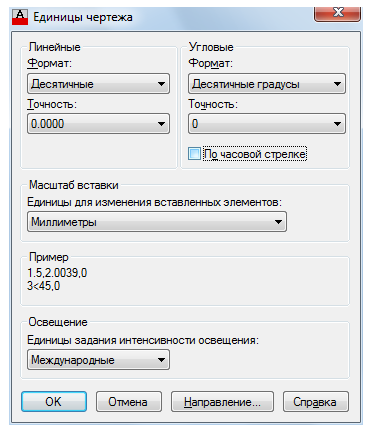The height and width of the screenshot is (432, 371).
Task: Click the AutoCAD icon in title bar
Action: 20,17
